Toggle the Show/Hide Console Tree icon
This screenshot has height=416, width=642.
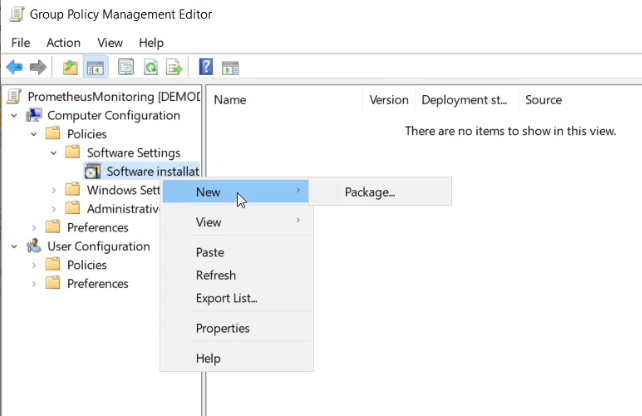tap(96, 68)
